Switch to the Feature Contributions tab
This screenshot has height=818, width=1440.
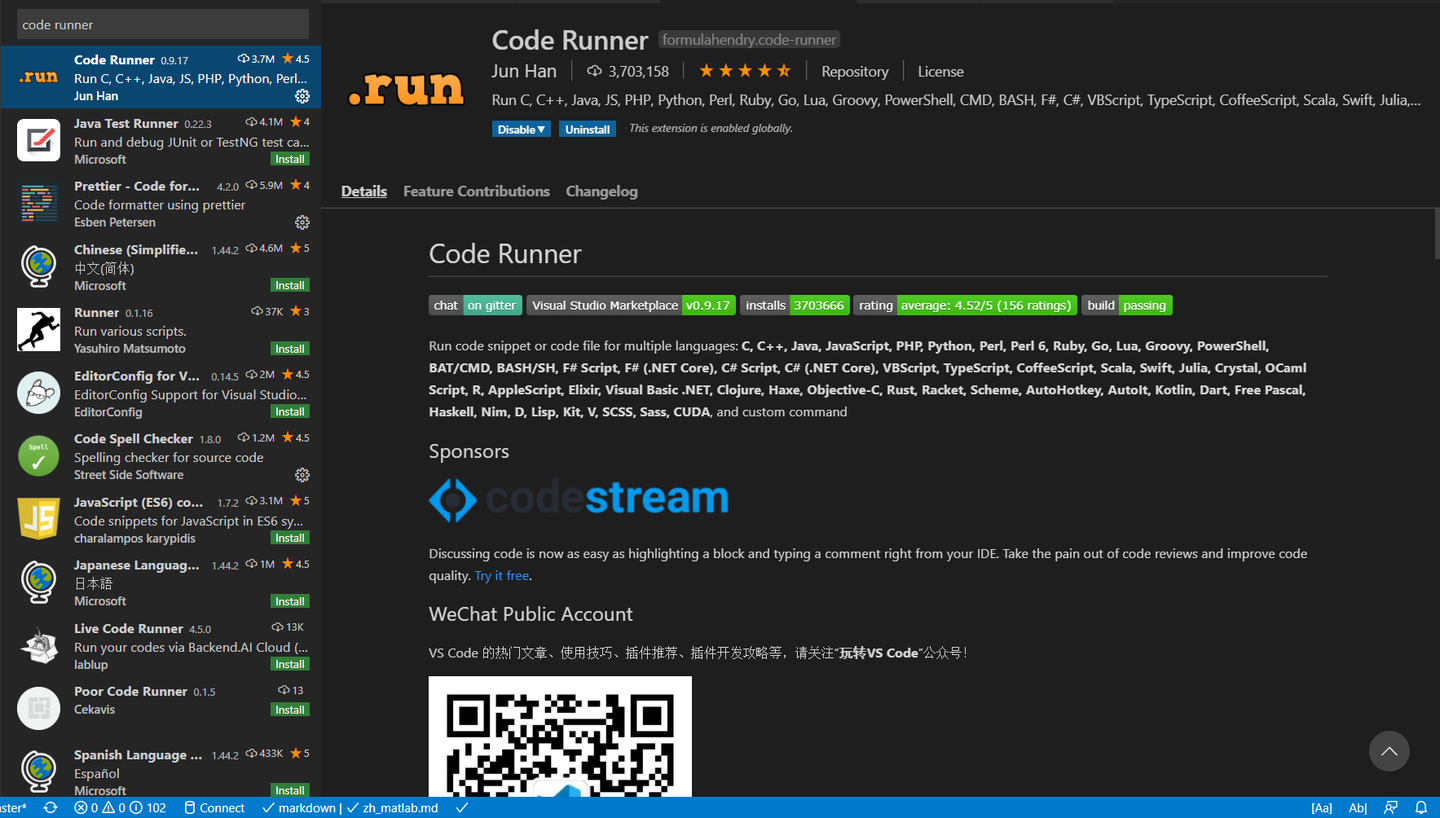(x=476, y=191)
